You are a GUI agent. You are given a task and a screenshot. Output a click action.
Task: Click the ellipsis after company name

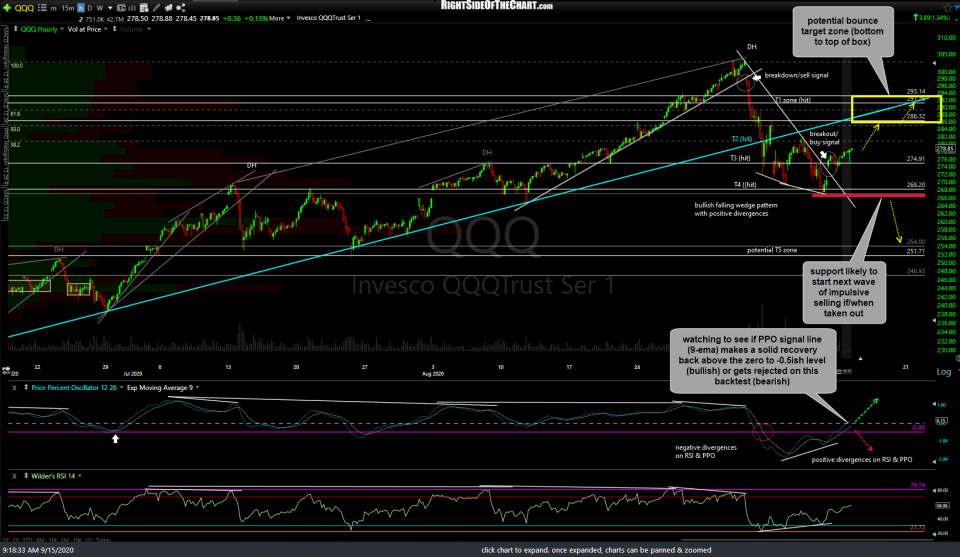369,19
